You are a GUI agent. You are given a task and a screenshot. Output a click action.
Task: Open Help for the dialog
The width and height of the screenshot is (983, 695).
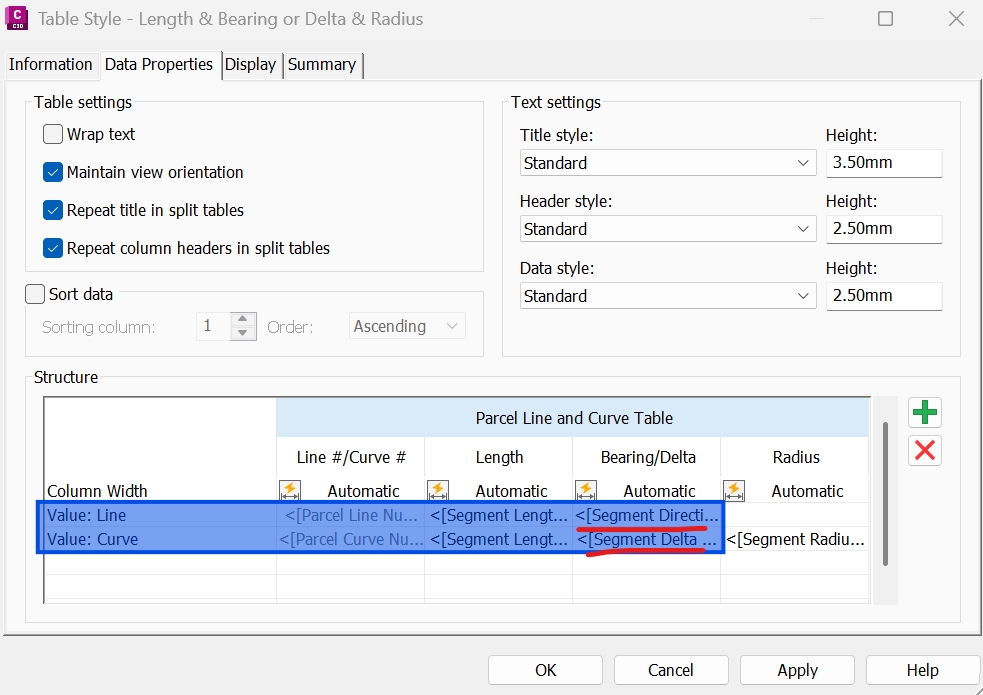(923, 670)
